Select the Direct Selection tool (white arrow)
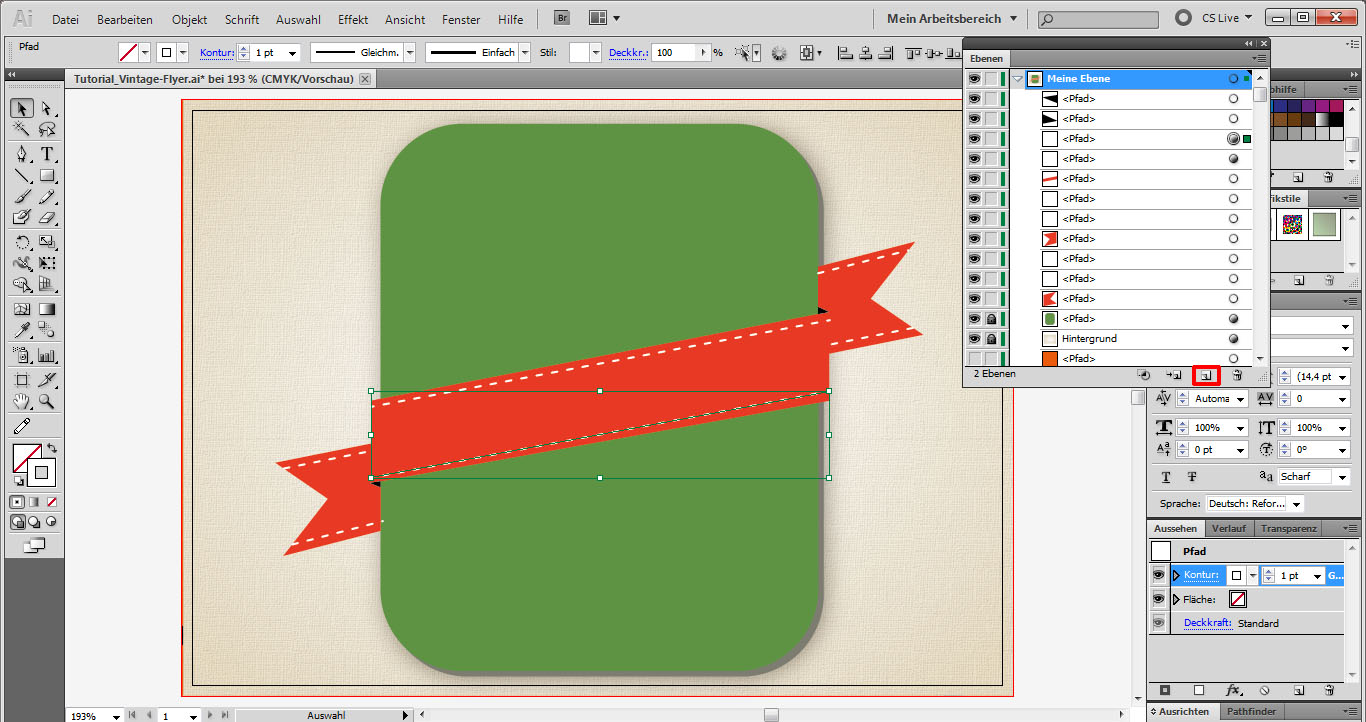This screenshot has height=722, width=1366. [47, 108]
